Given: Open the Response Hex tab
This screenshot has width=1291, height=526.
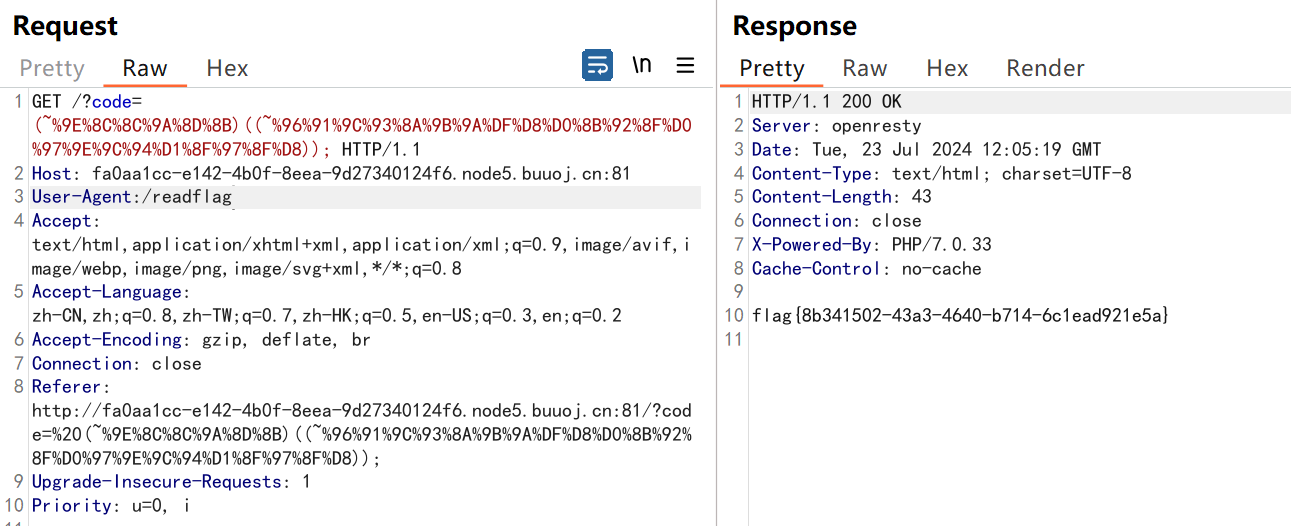Looking at the screenshot, I should point(947,68).
